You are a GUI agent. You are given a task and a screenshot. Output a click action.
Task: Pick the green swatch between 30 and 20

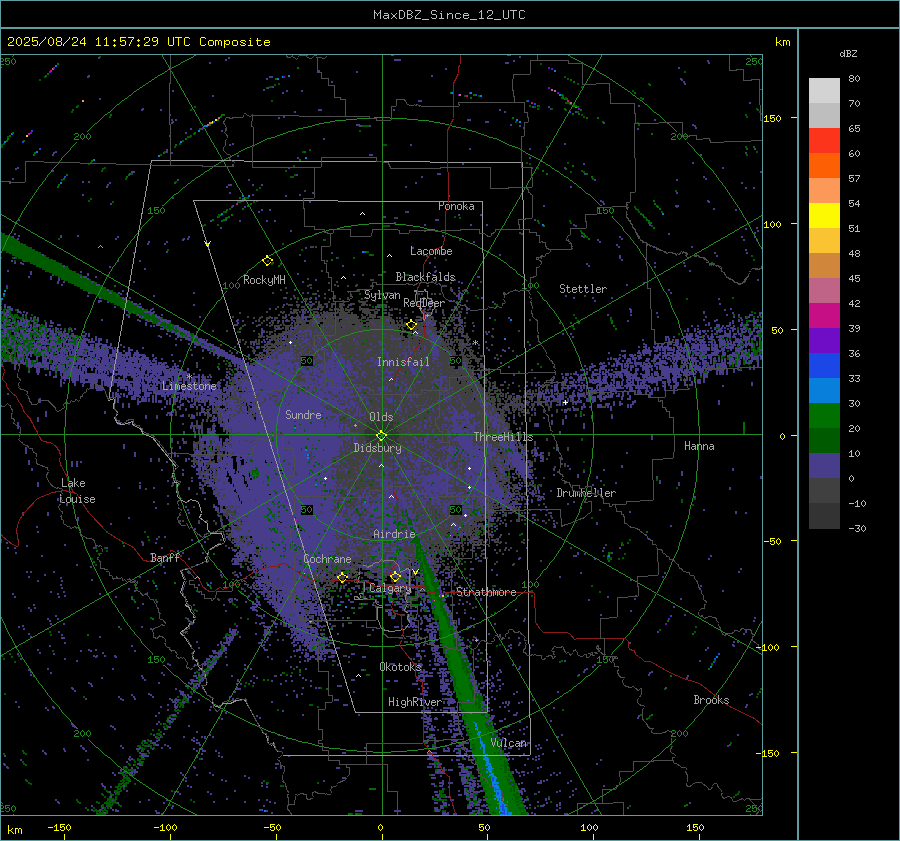pos(824,416)
